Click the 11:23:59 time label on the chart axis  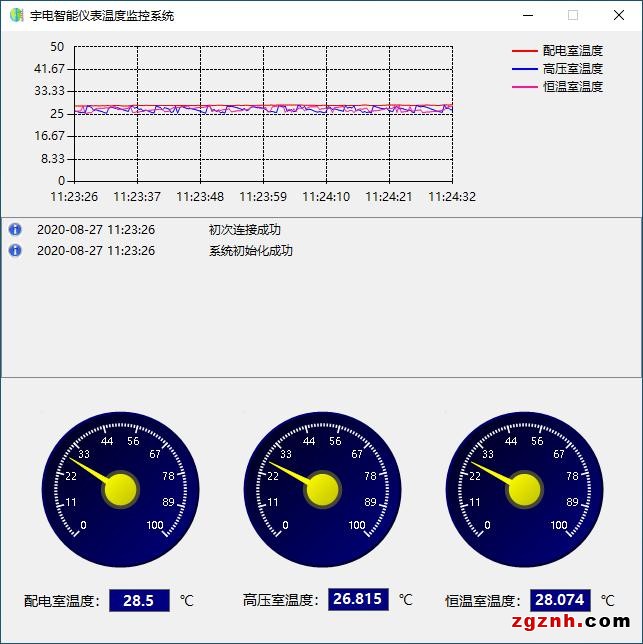pos(263,197)
